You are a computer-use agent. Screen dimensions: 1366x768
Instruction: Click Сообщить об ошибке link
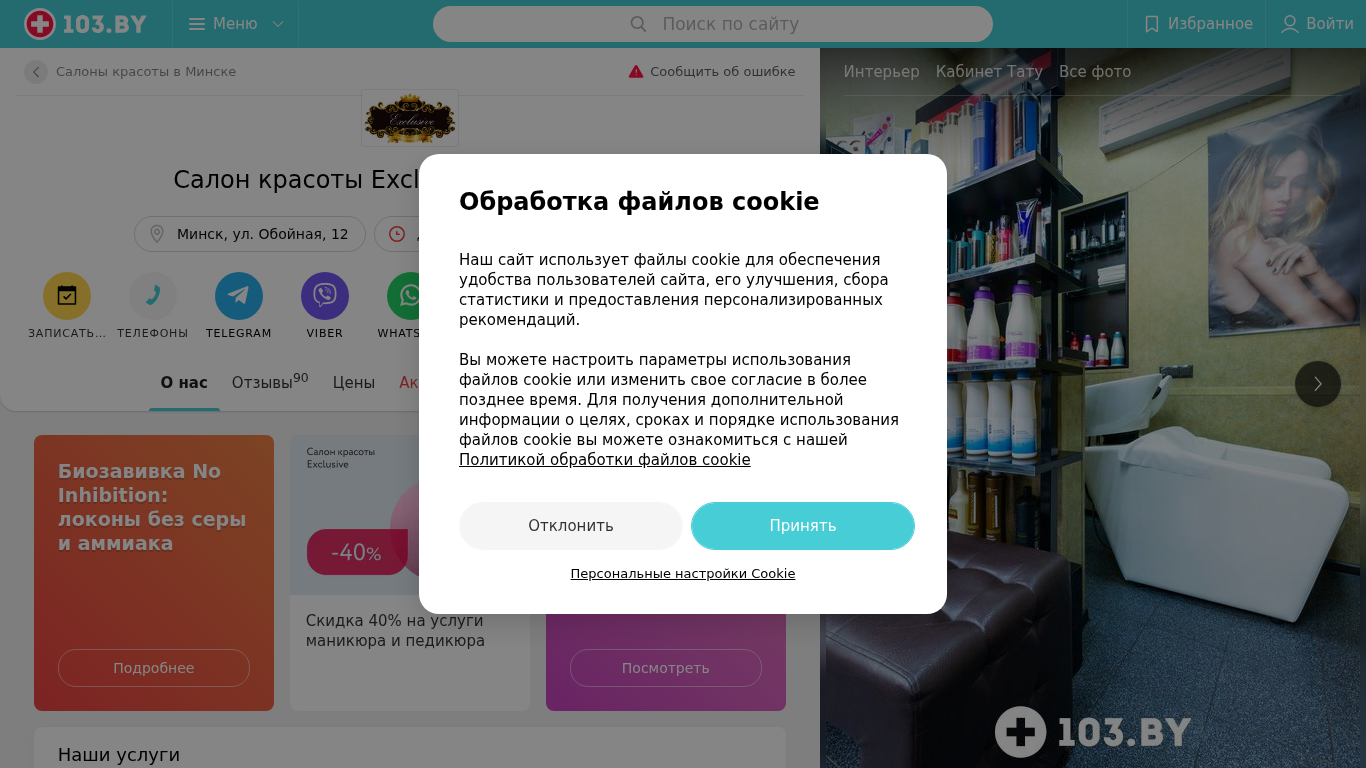pos(712,72)
